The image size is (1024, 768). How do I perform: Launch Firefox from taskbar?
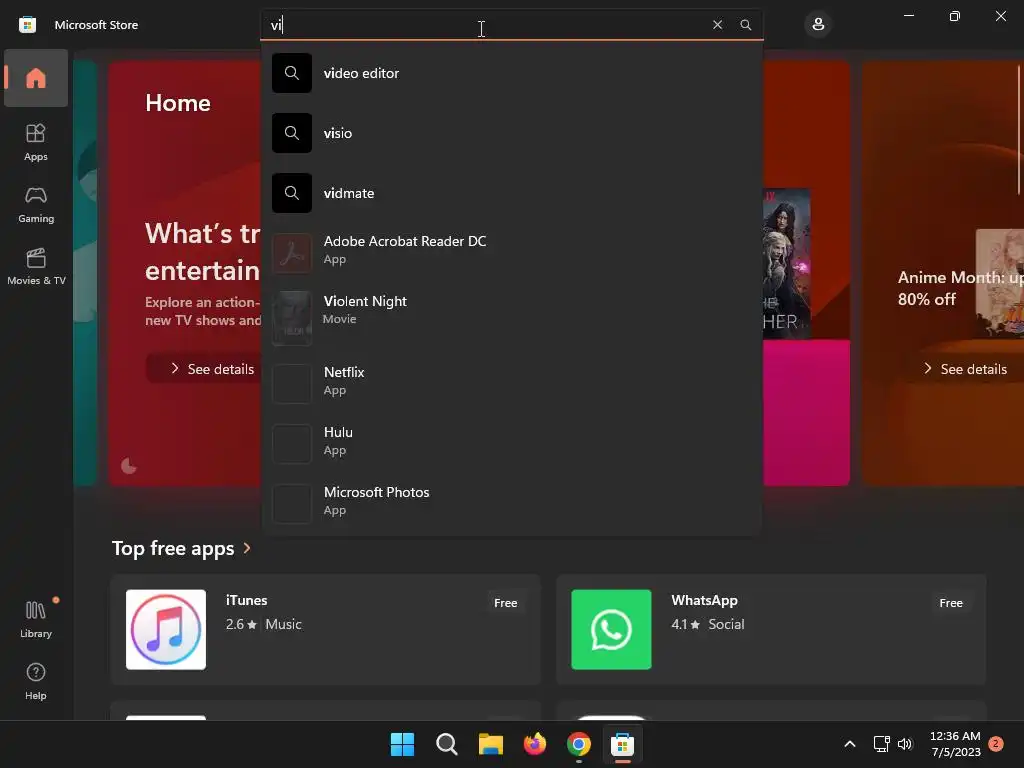click(x=535, y=744)
